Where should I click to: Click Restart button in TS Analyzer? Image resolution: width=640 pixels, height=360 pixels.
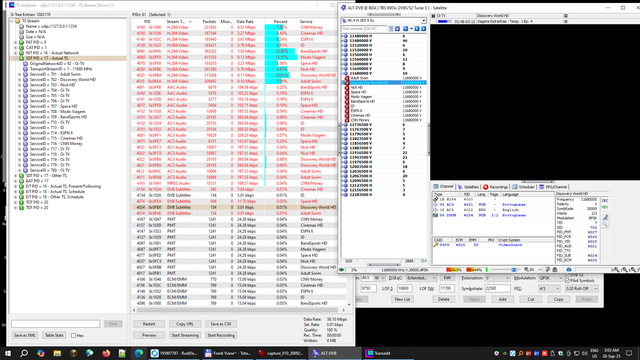[149, 324]
